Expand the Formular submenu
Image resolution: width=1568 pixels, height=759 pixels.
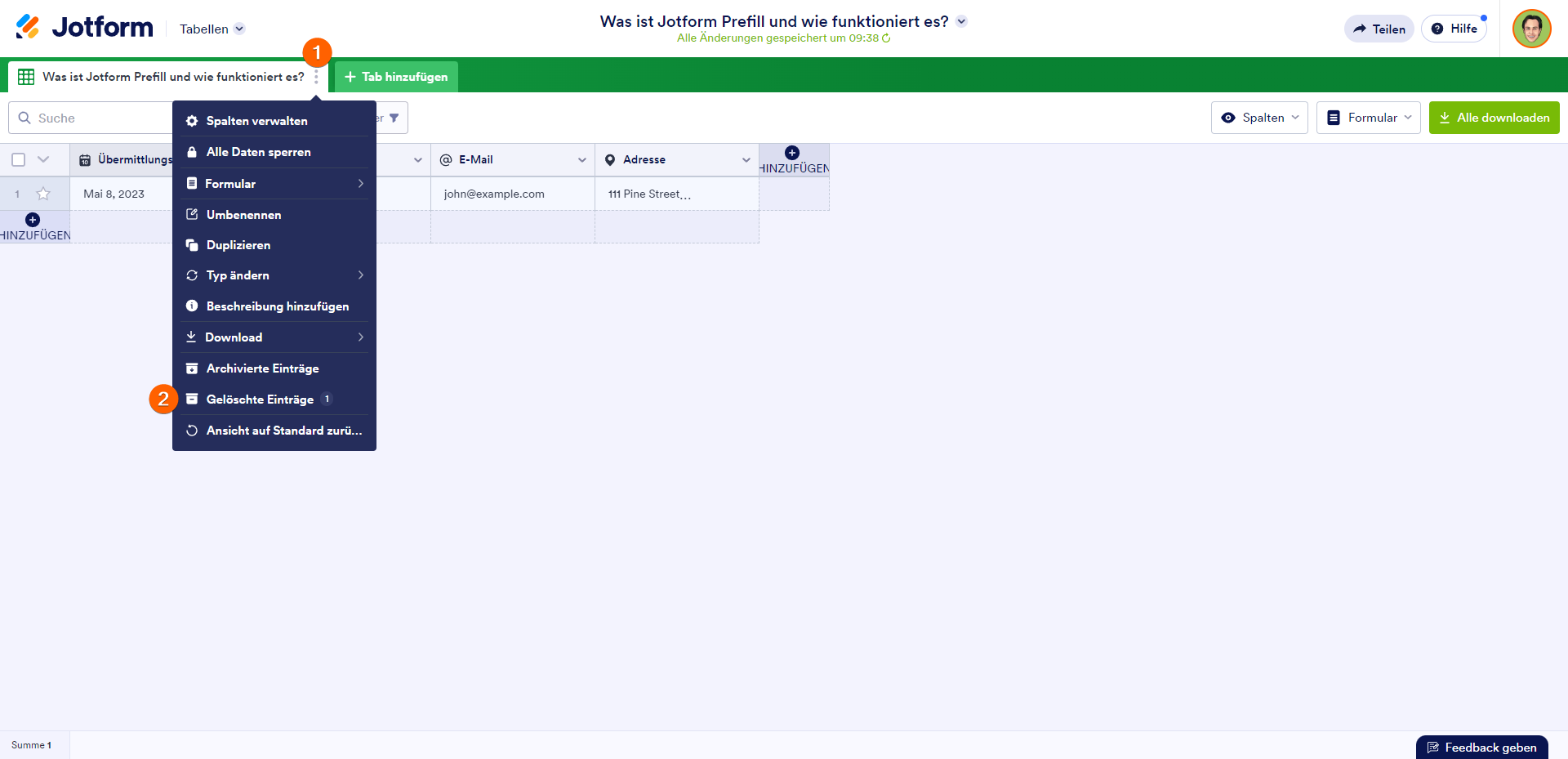(360, 184)
